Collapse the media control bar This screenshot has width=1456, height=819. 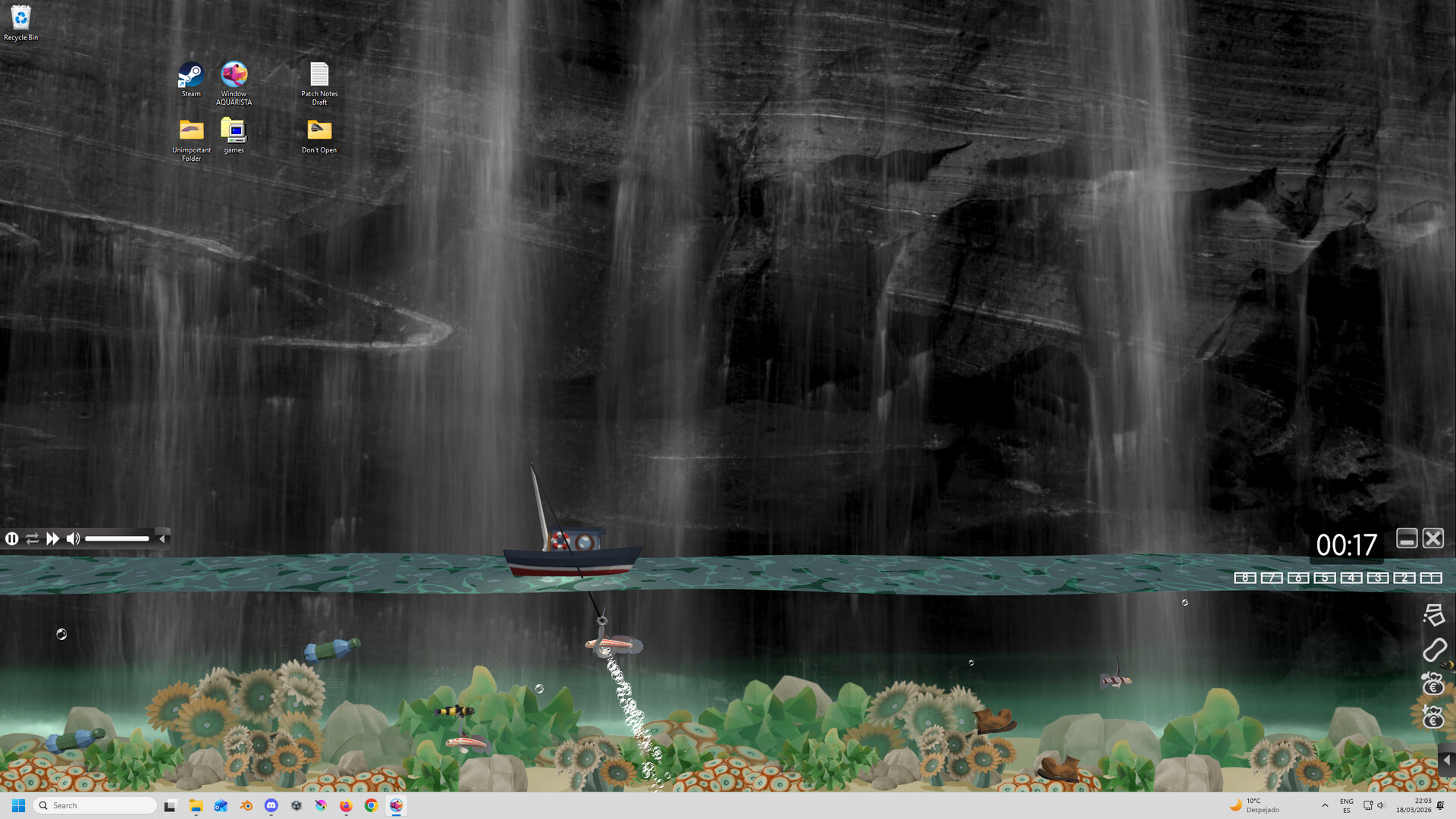click(162, 538)
